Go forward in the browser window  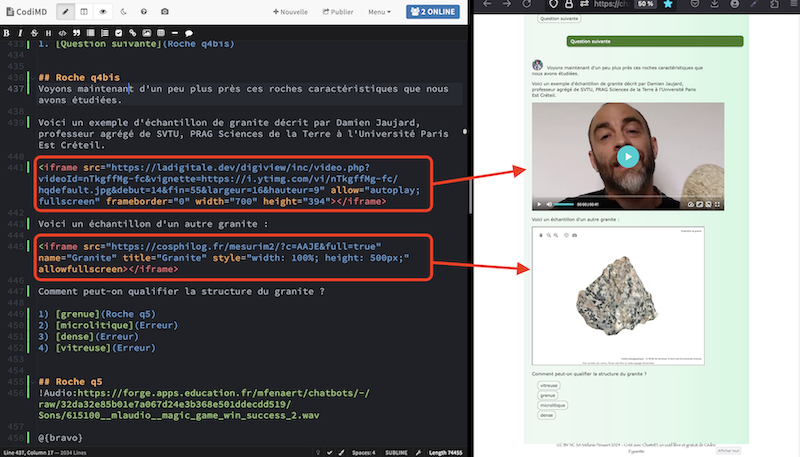(506, 4)
